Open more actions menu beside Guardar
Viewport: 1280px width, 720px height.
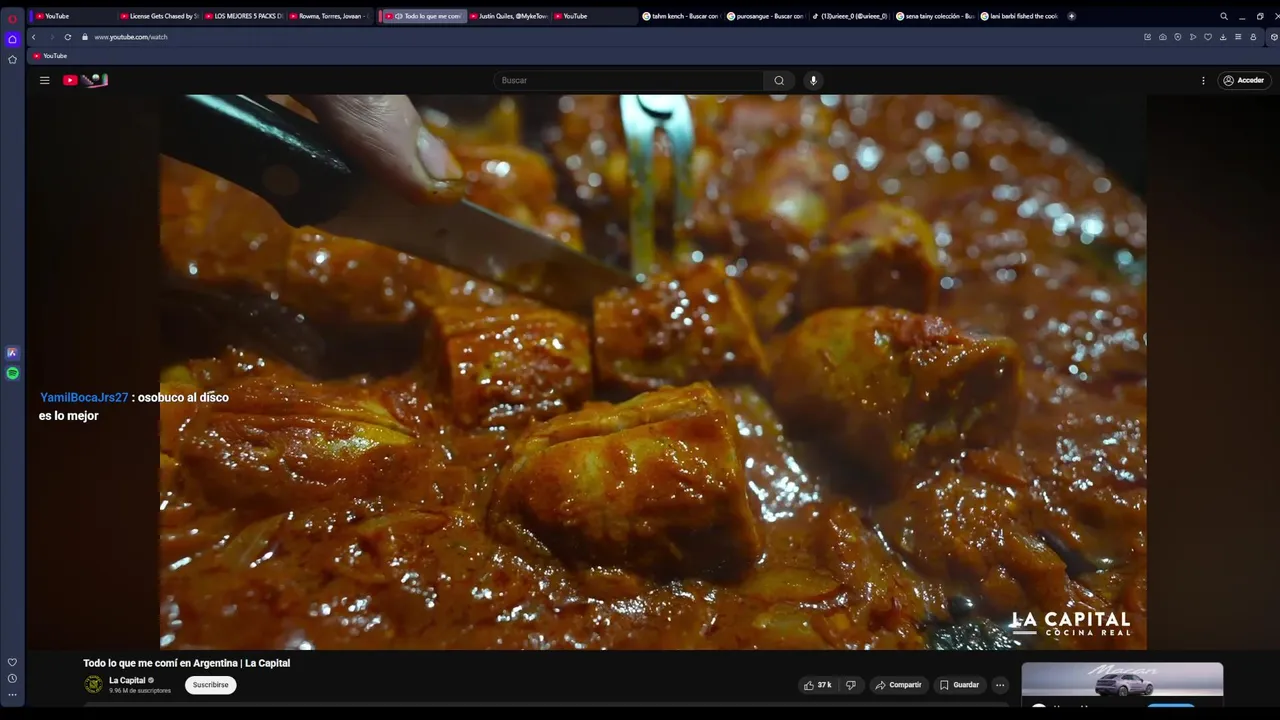[1000, 685]
